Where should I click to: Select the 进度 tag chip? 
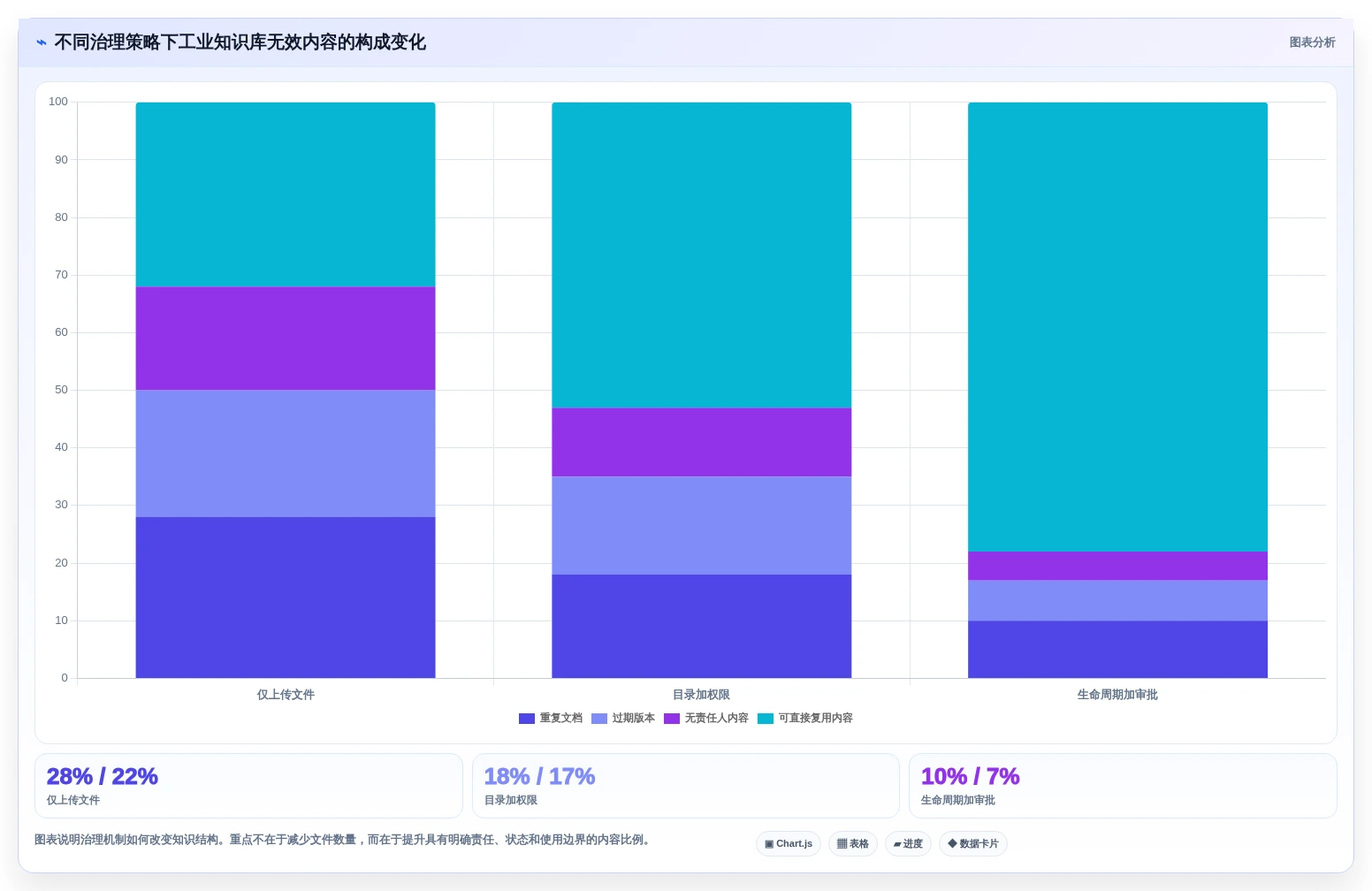pos(908,844)
